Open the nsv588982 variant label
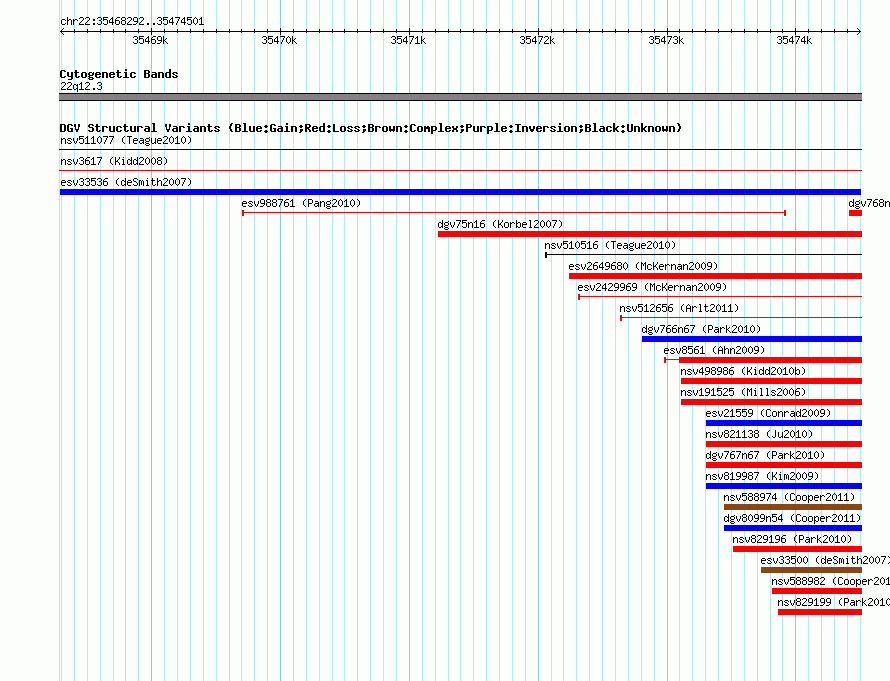Image resolution: width=890 pixels, height=681 pixels. (830, 581)
